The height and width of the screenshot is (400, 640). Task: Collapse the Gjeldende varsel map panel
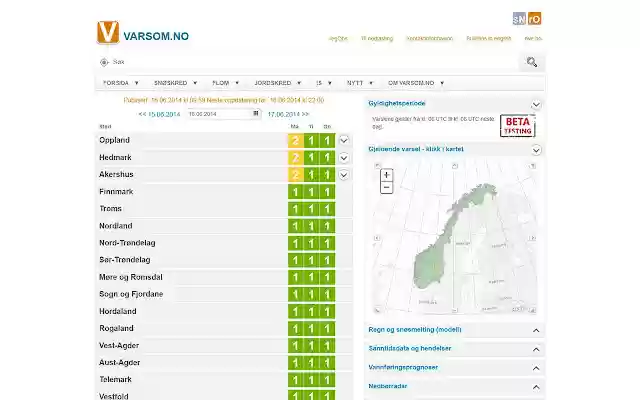tap(536, 150)
